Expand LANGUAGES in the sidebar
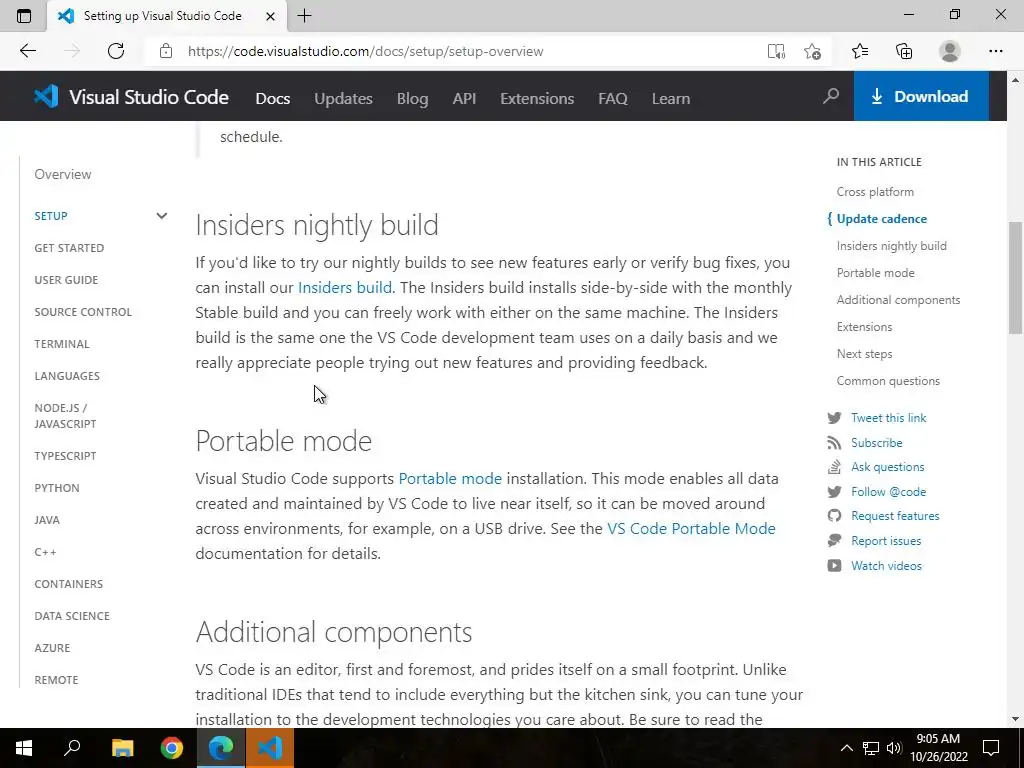The image size is (1024, 768). [x=67, y=376]
